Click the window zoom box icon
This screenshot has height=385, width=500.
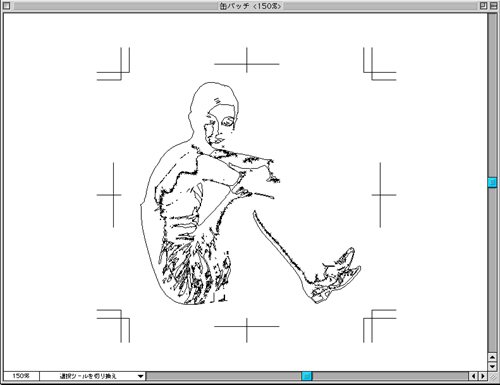(483, 6)
